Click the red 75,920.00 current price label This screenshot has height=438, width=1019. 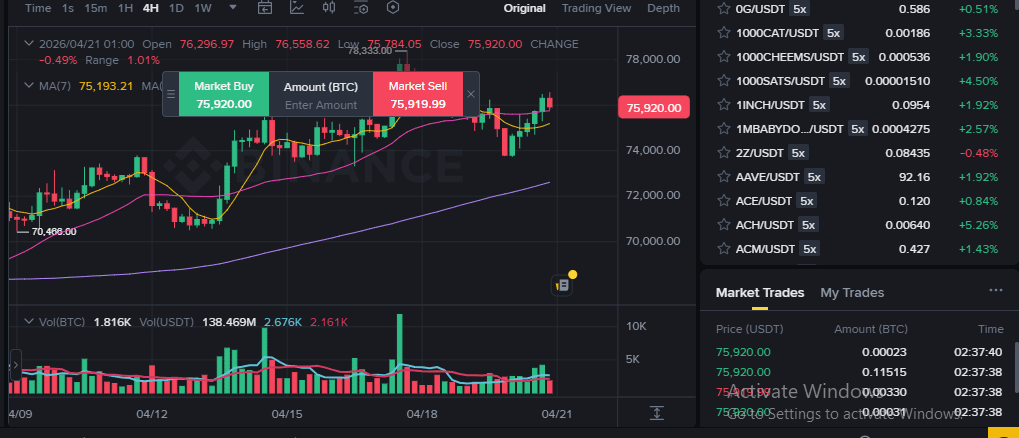point(654,108)
